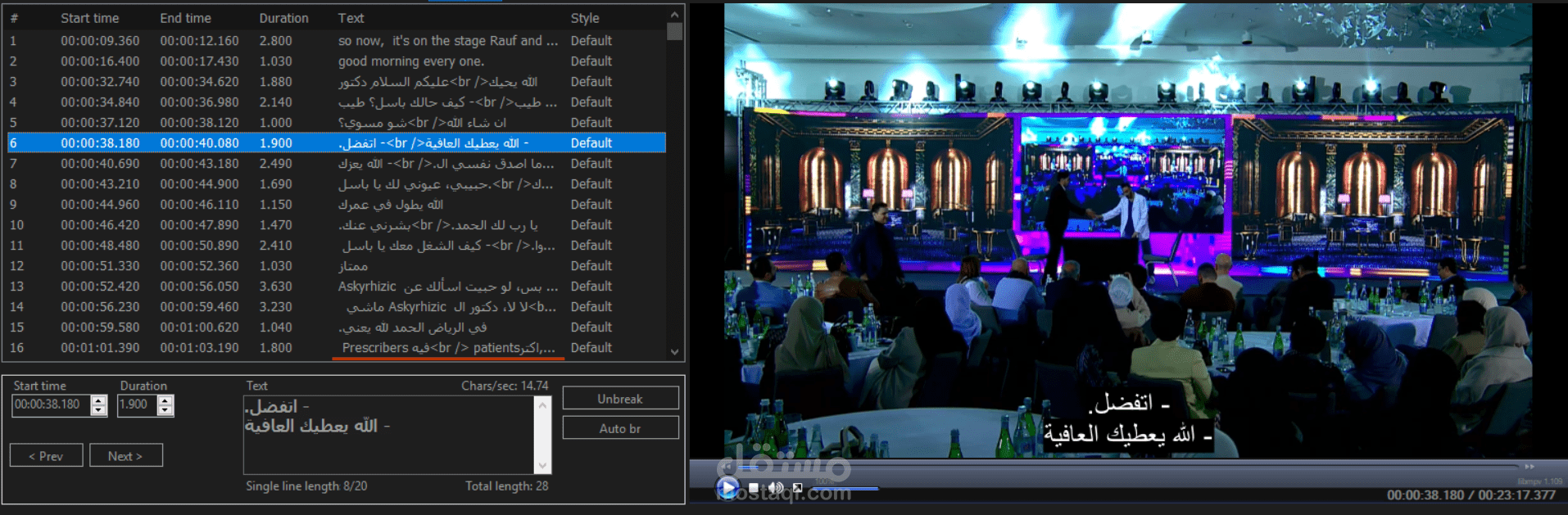Click the Duration value field 1.900
1568x515 pixels.
(138, 404)
